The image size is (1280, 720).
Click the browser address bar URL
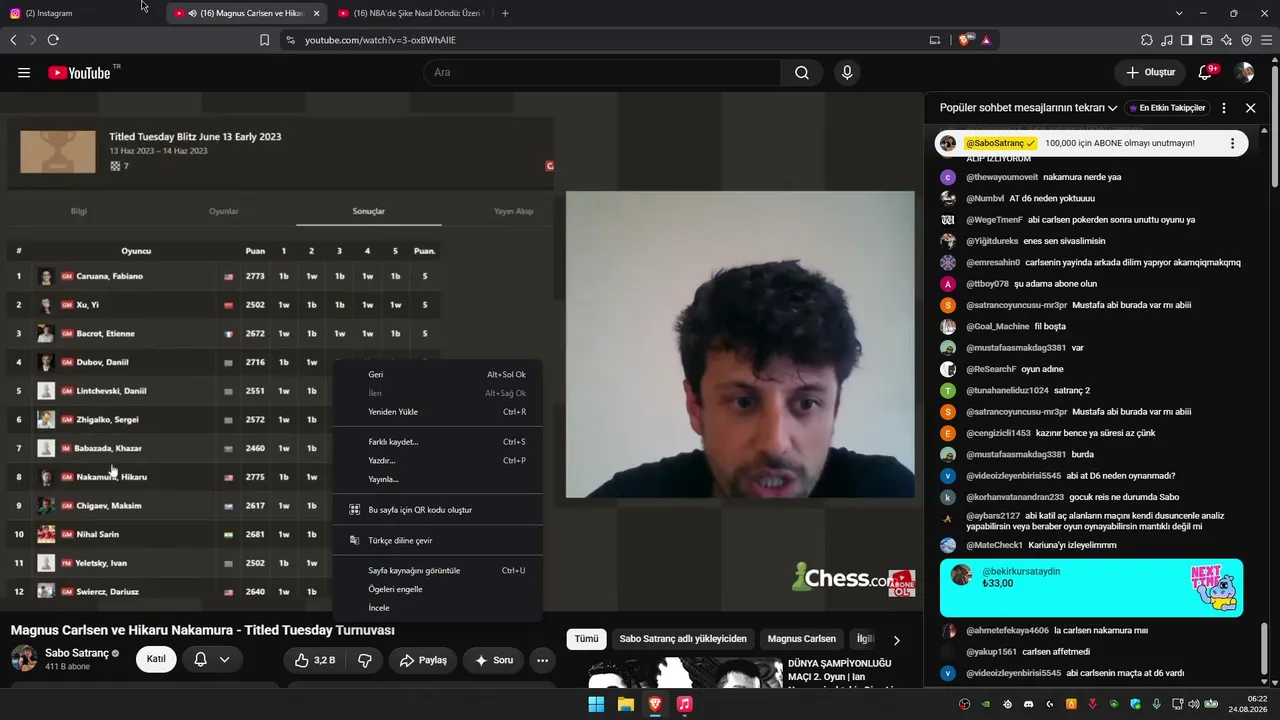(380, 40)
